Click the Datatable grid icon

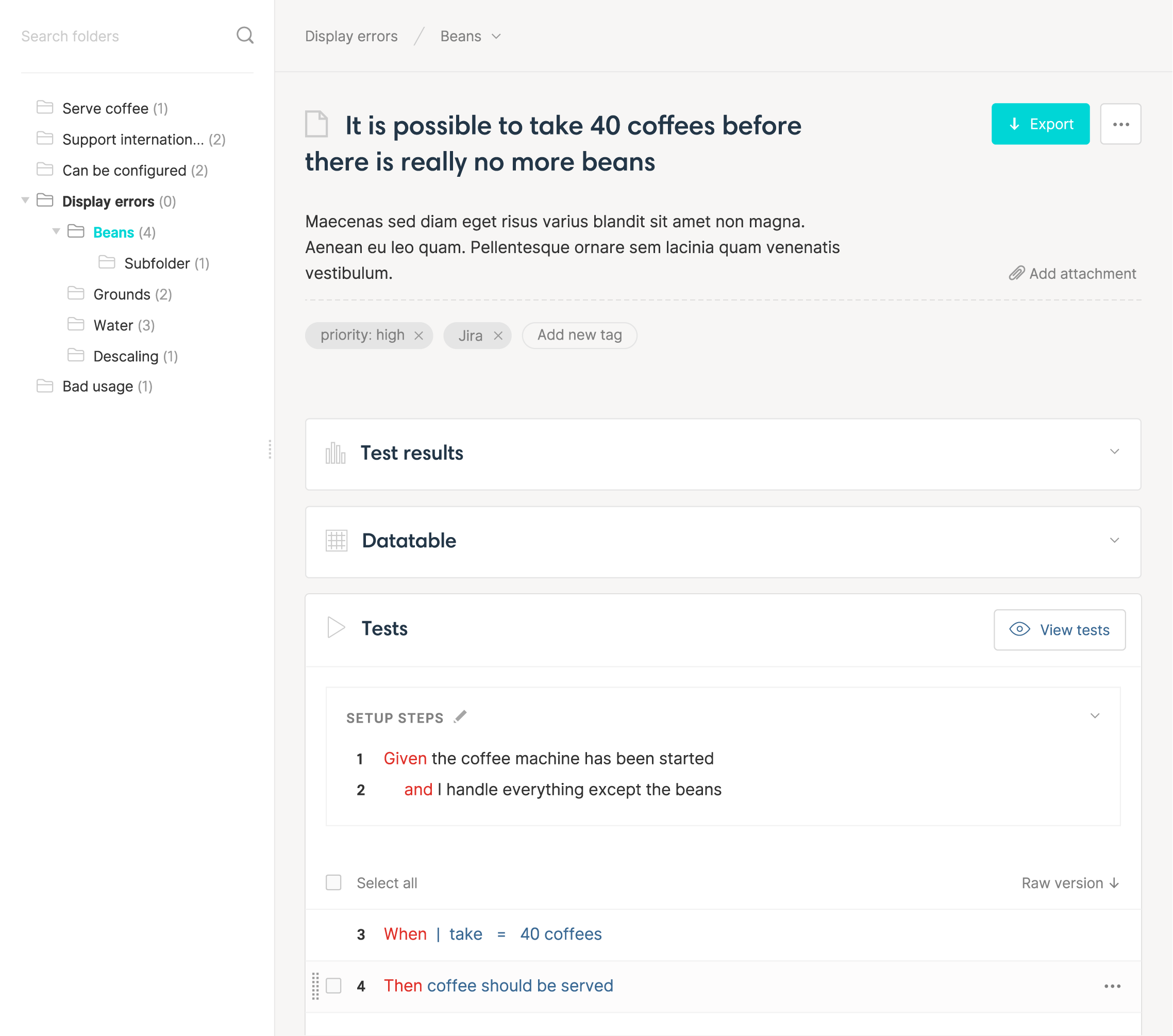[337, 541]
